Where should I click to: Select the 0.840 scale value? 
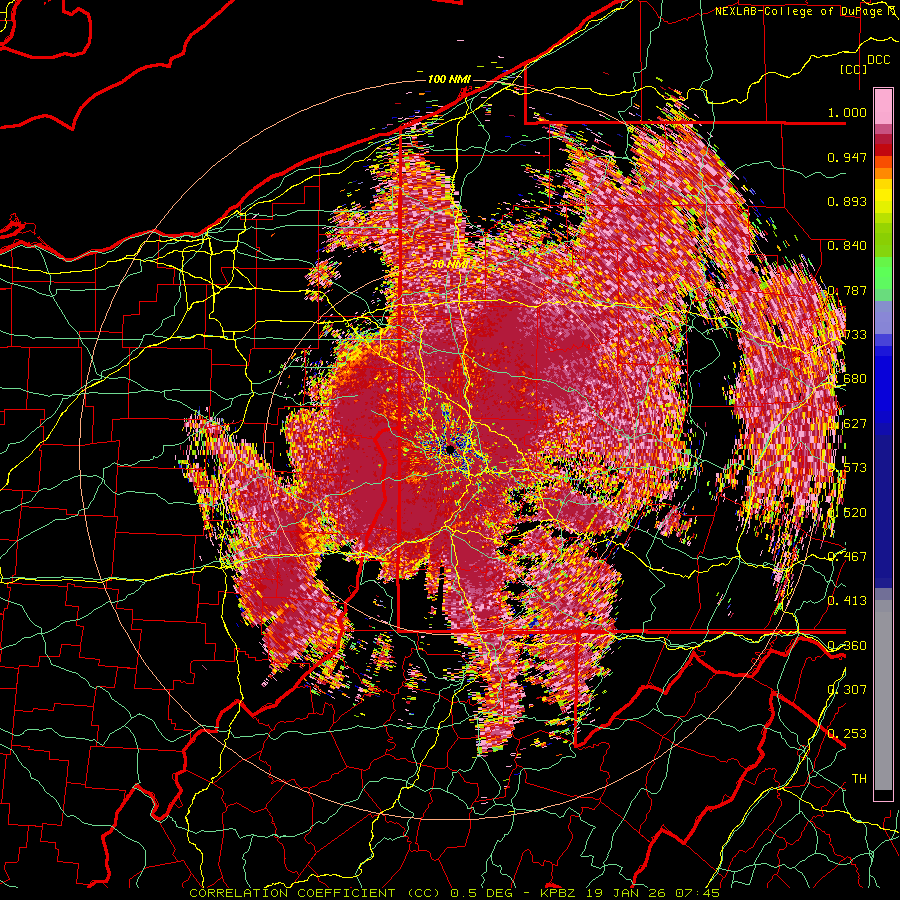847,246
